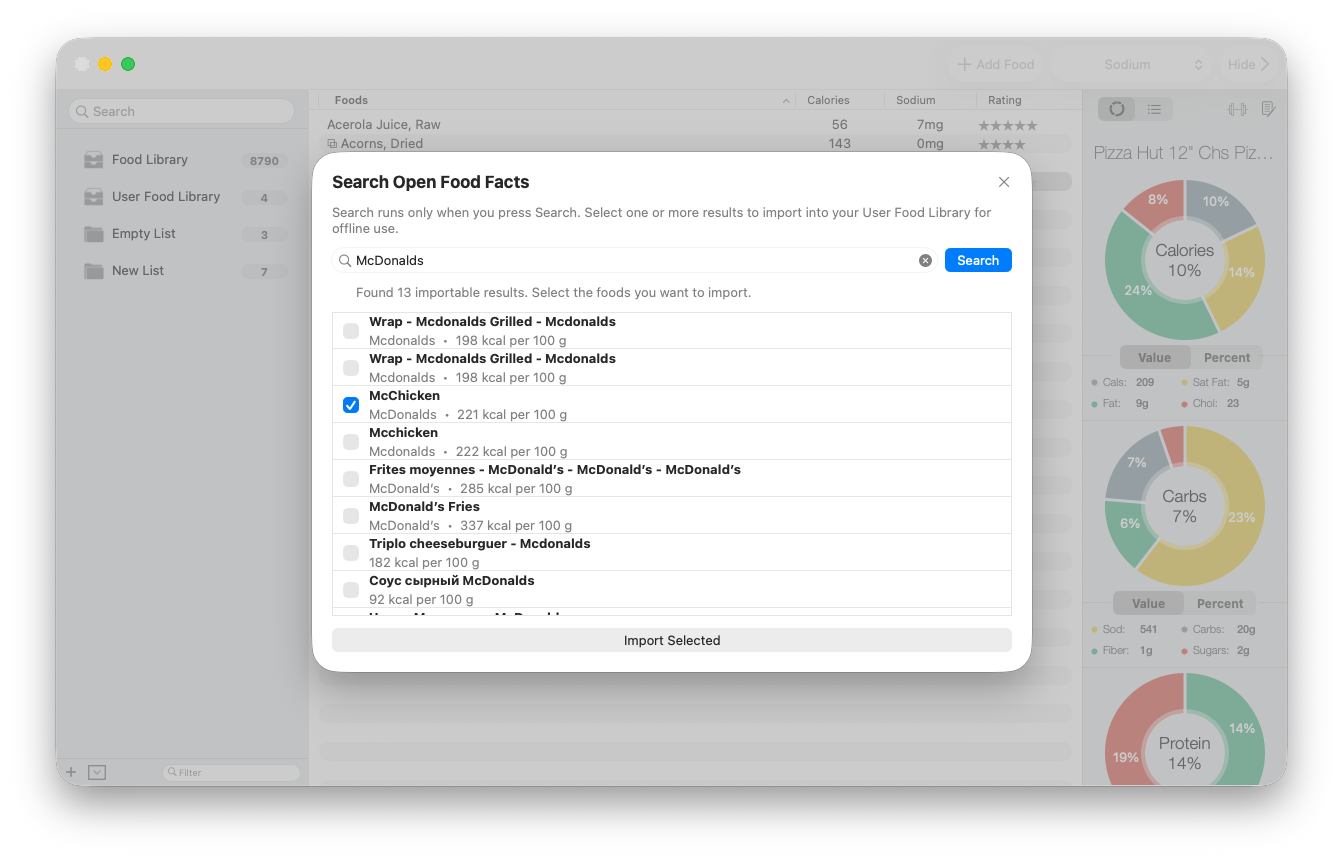Click the Filter field below the sidebar
The height and width of the screenshot is (860, 1343).
point(231,772)
